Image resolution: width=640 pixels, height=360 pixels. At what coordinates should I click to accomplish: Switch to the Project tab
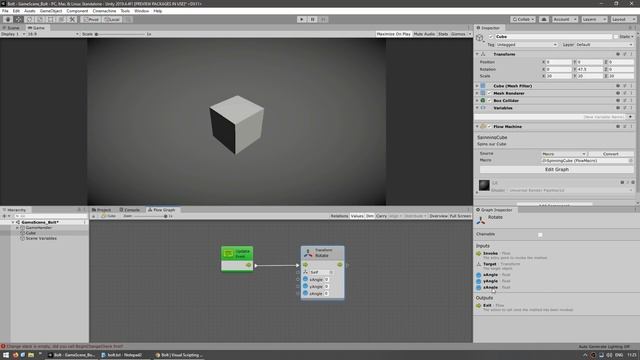click(x=102, y=210)
